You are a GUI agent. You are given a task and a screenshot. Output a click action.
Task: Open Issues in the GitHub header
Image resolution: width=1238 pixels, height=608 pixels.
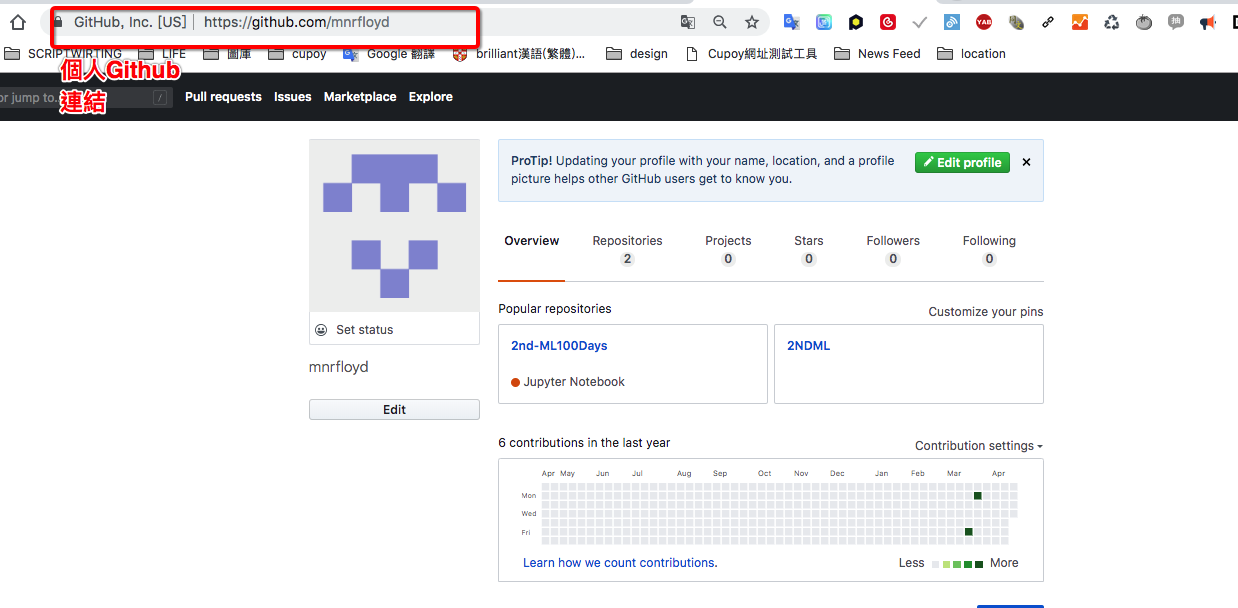click(x=293, y=97)
